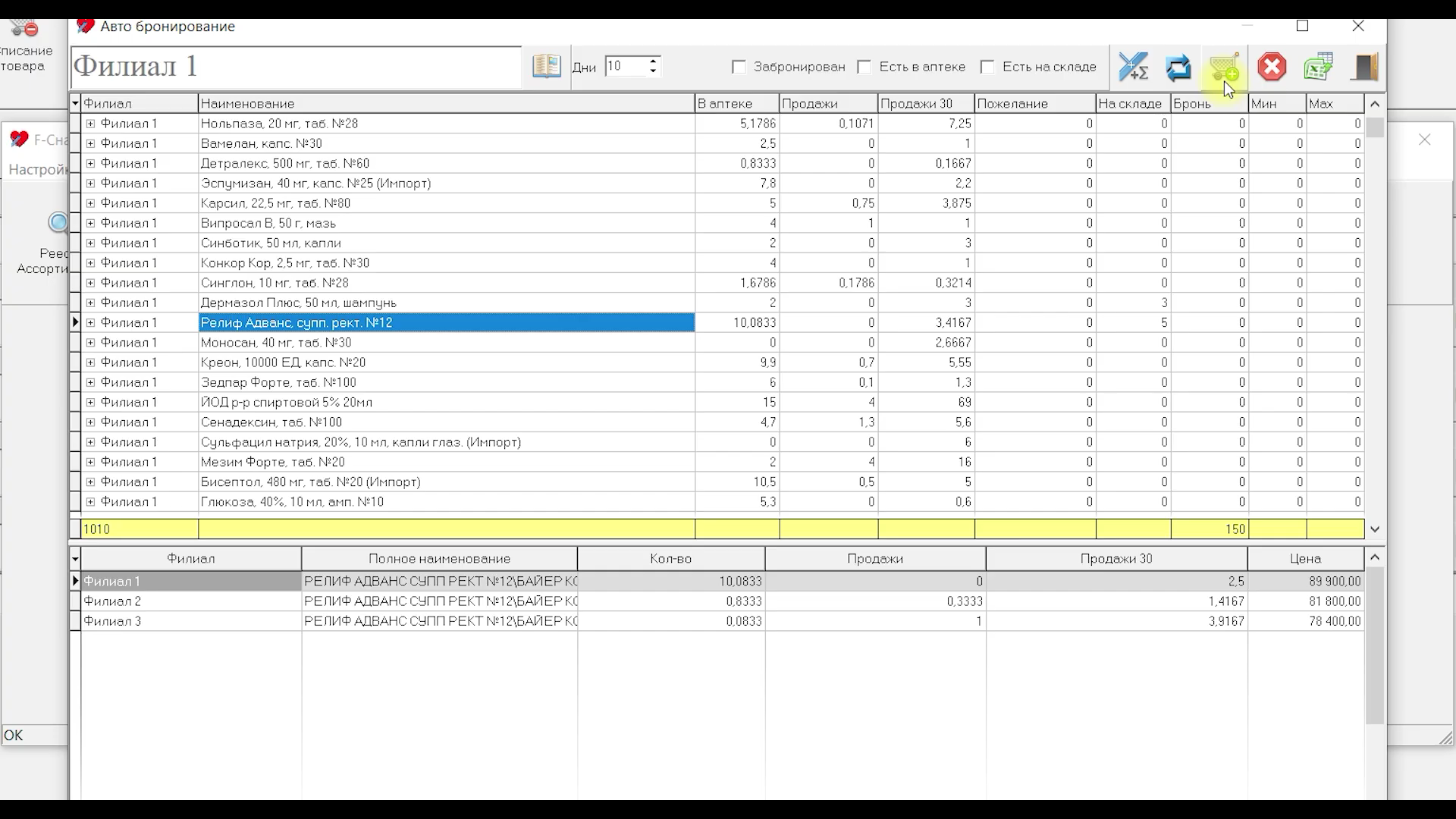
Task: Click the shopping cart add icon
Action: [x=1225, y=67]
